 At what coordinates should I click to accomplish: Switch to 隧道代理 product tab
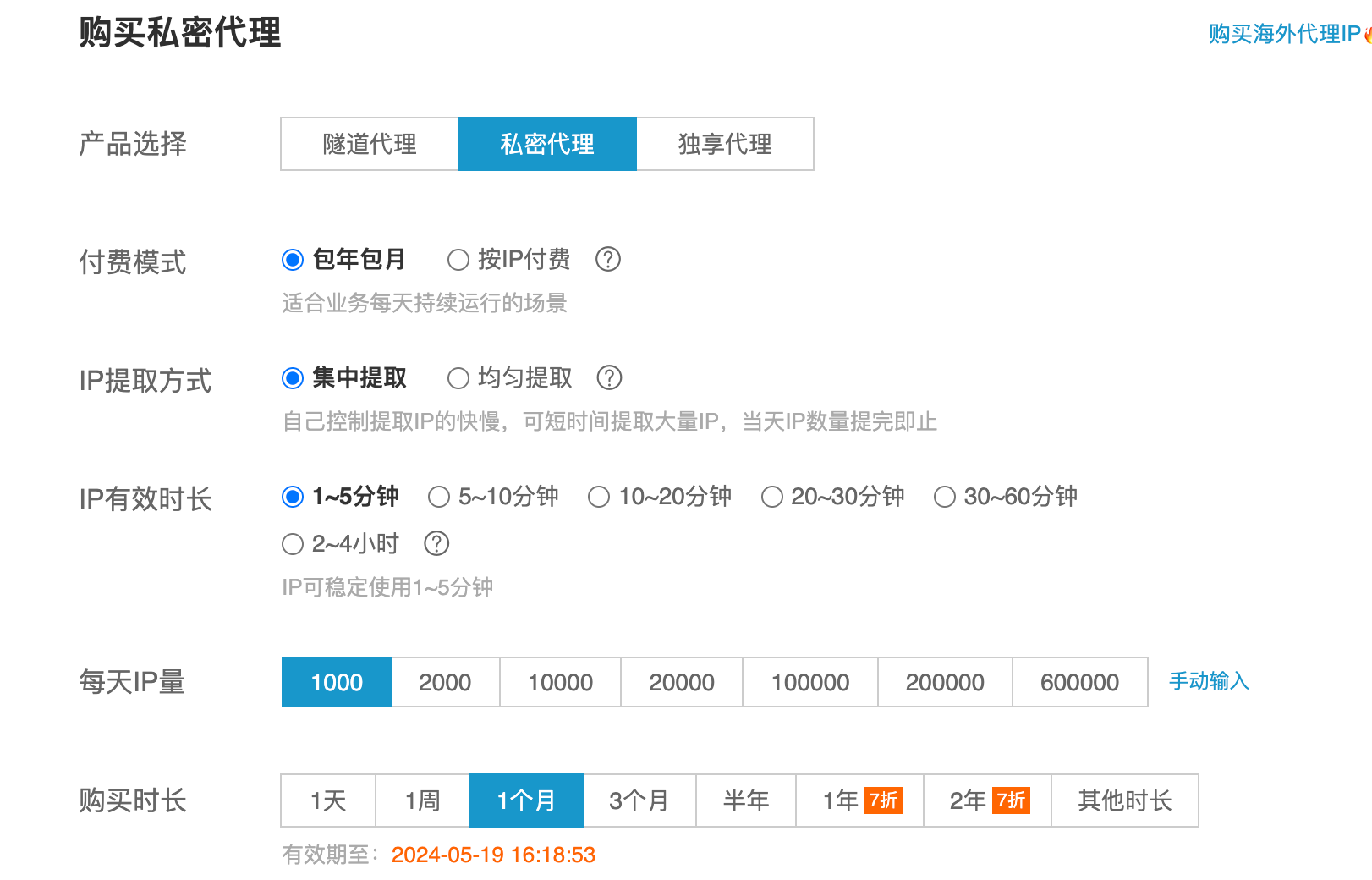tap(370, 144)
